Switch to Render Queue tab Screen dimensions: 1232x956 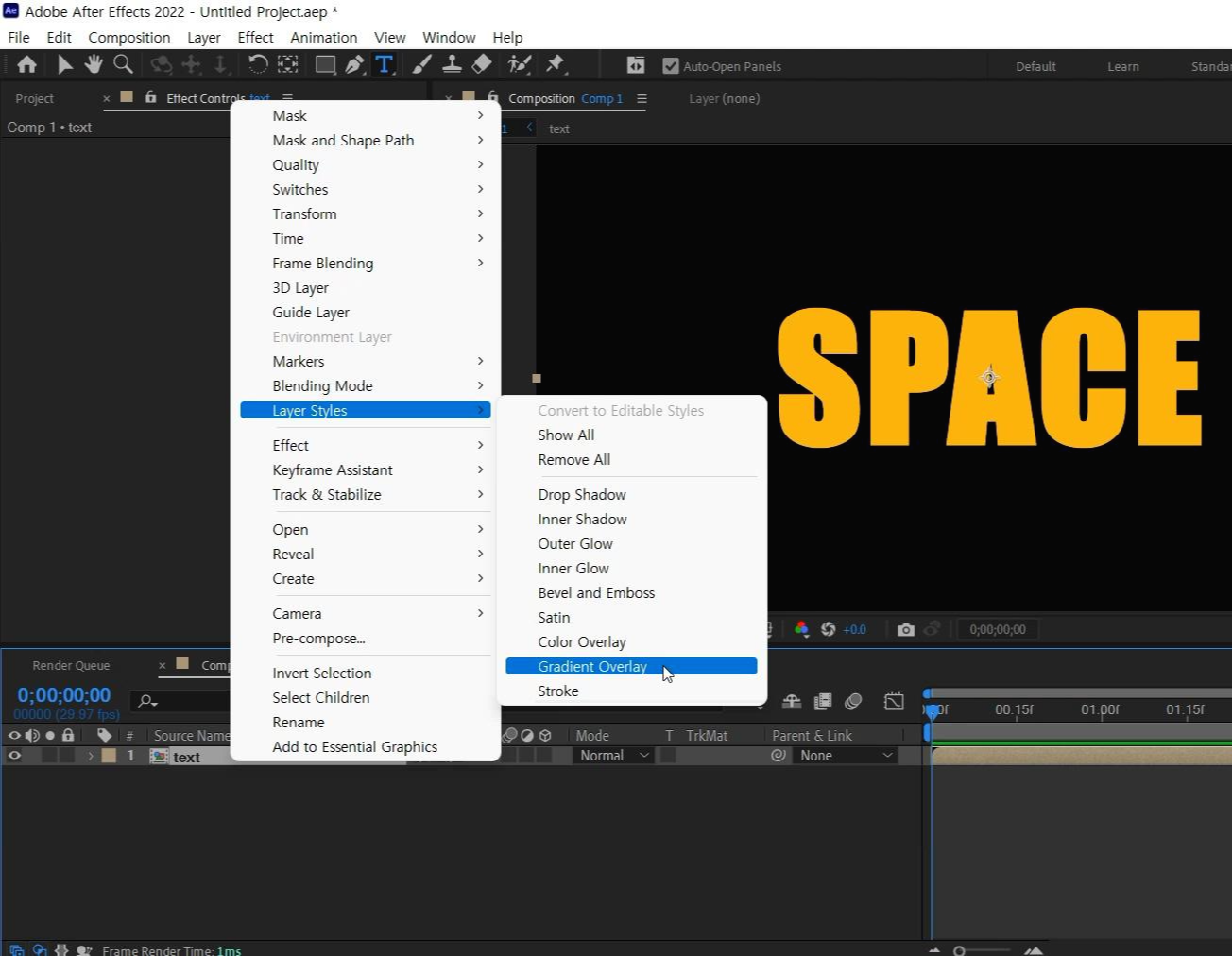[71, 665]
